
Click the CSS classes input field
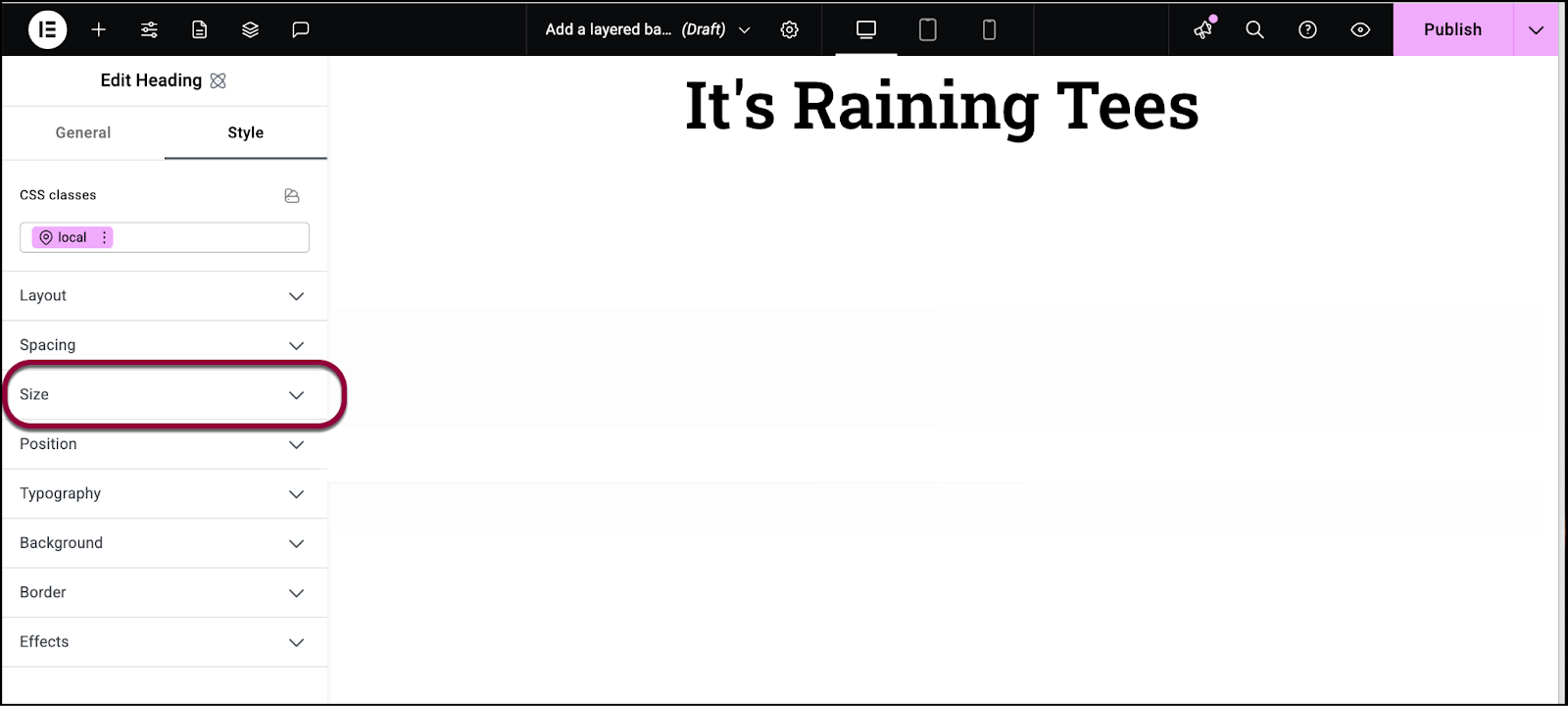coord(165,237)
